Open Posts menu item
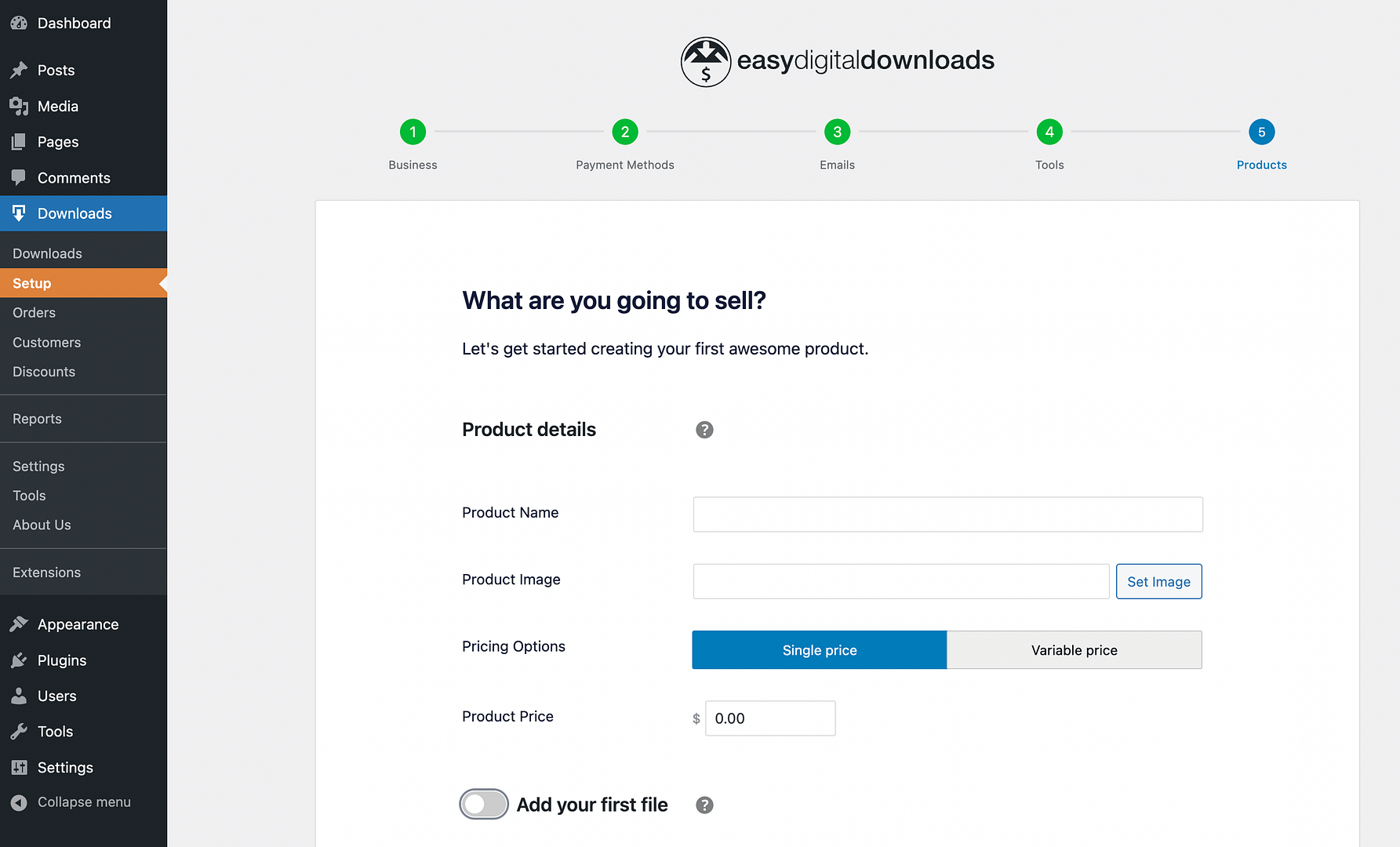Viewport: 1400px width, 847px height. (83, 70)
